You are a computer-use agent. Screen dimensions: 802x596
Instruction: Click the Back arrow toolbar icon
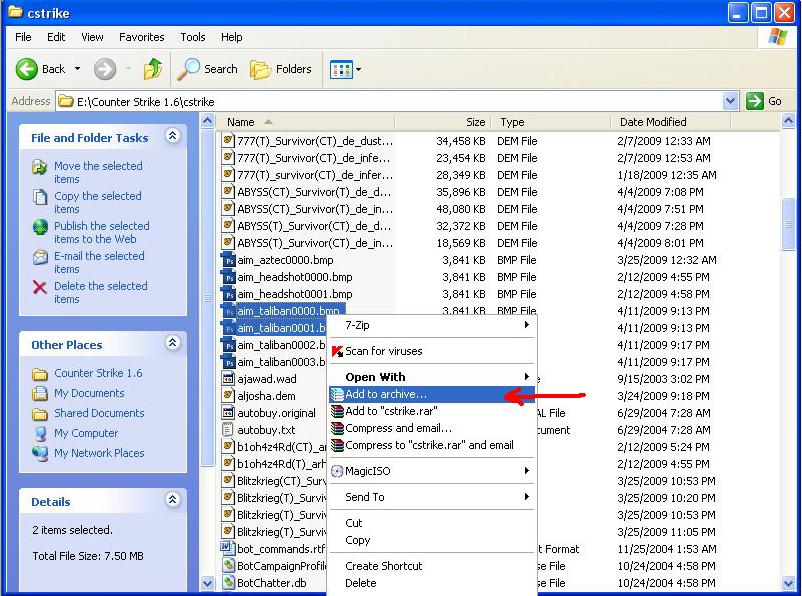[x=28, y=69]
